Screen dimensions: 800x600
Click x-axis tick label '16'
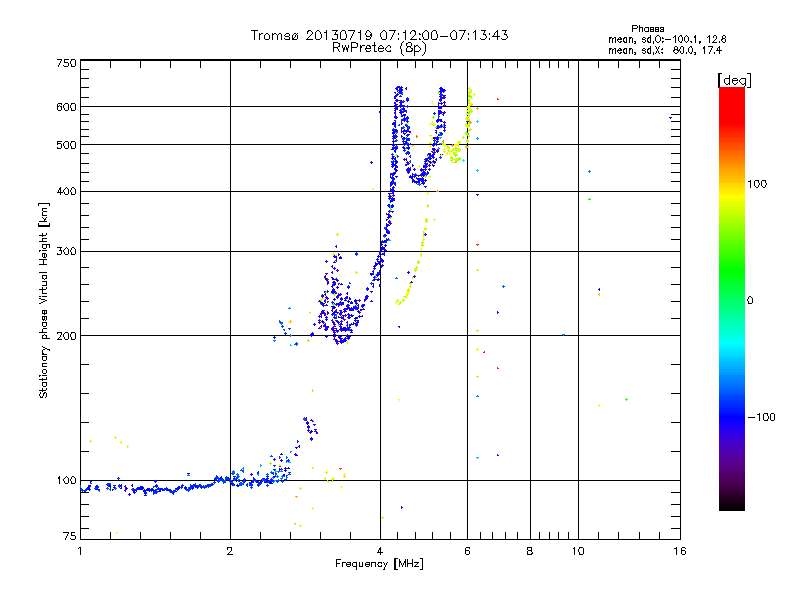pos(680,551)
